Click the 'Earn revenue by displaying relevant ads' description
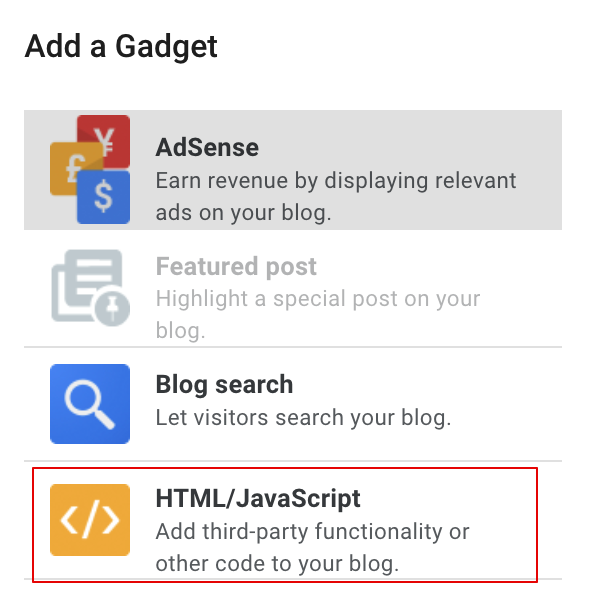Image resolution: width=592 pixels, height=592 pixels. tap(336, 196)
